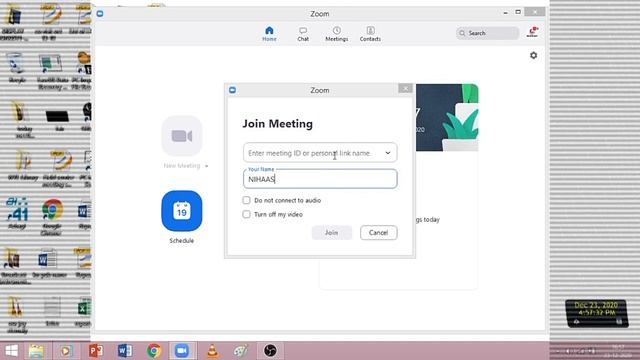Go to the Contacts tab
The image size is (640, 360).
point(370,34)
